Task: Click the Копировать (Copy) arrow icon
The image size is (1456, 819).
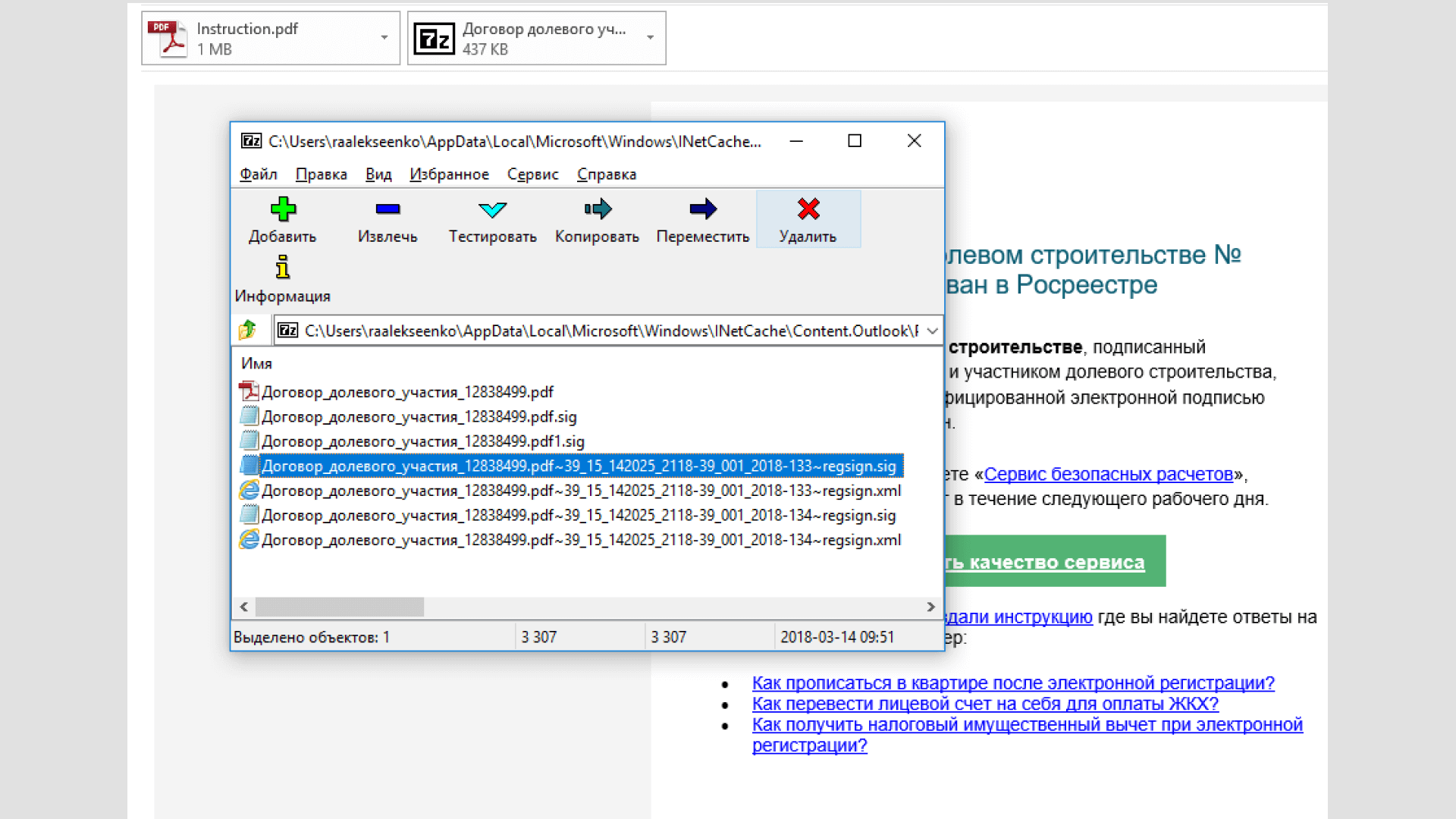Action: point(598,209)
